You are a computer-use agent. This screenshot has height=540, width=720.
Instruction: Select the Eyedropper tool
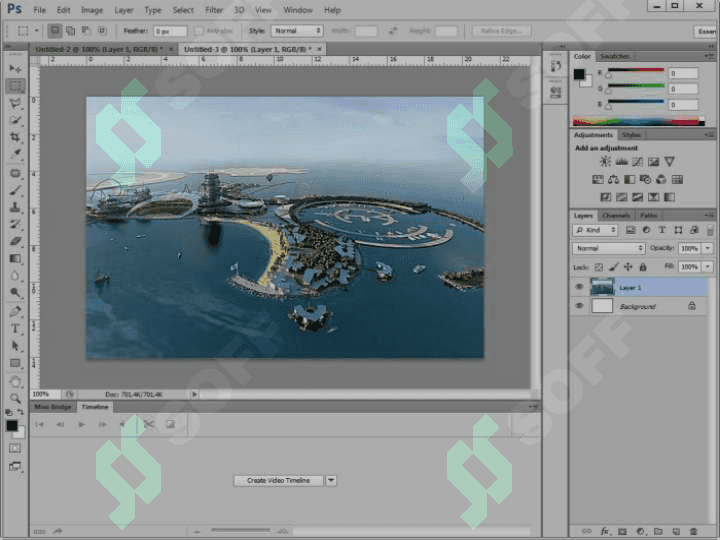click(15, 154)
